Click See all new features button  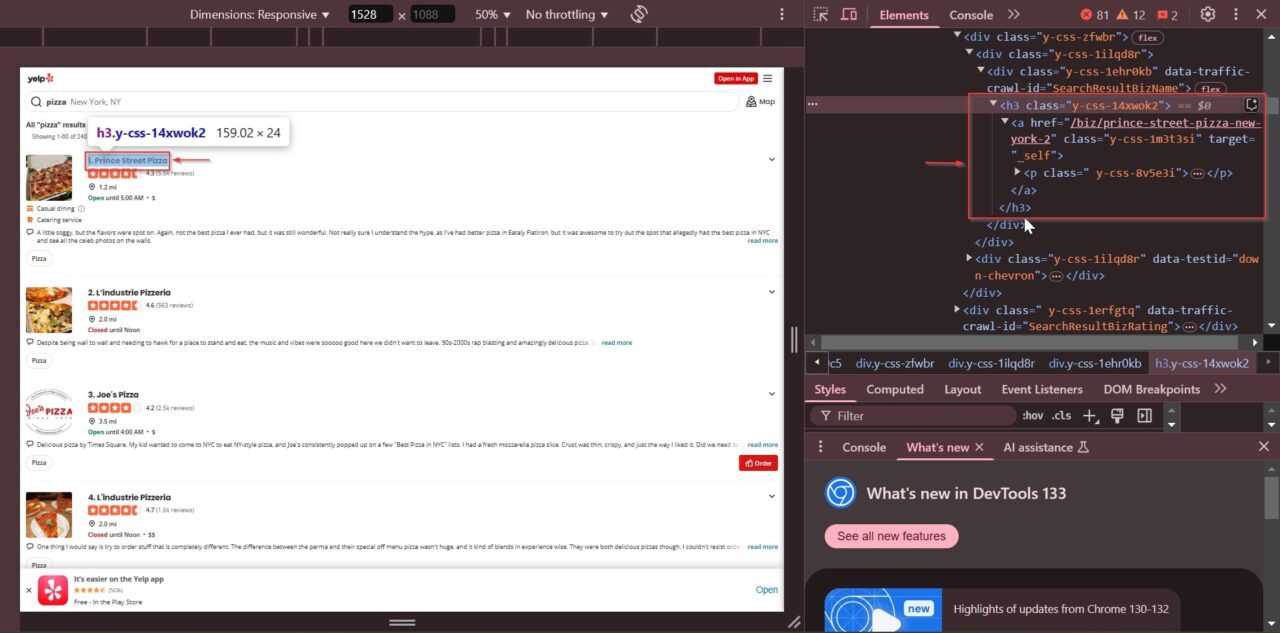[x=891, y=536]
